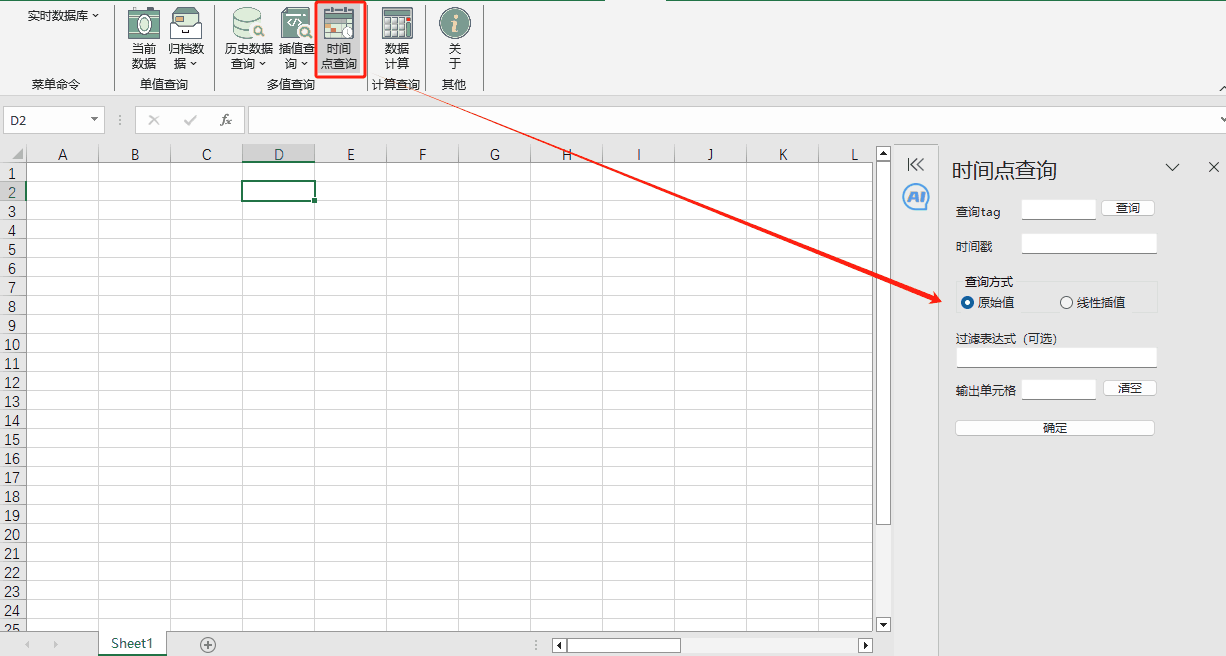Confirm formula entry with checkmark icon
Image resolution: width=1226 pixels, height=656 pixels.
190,120
